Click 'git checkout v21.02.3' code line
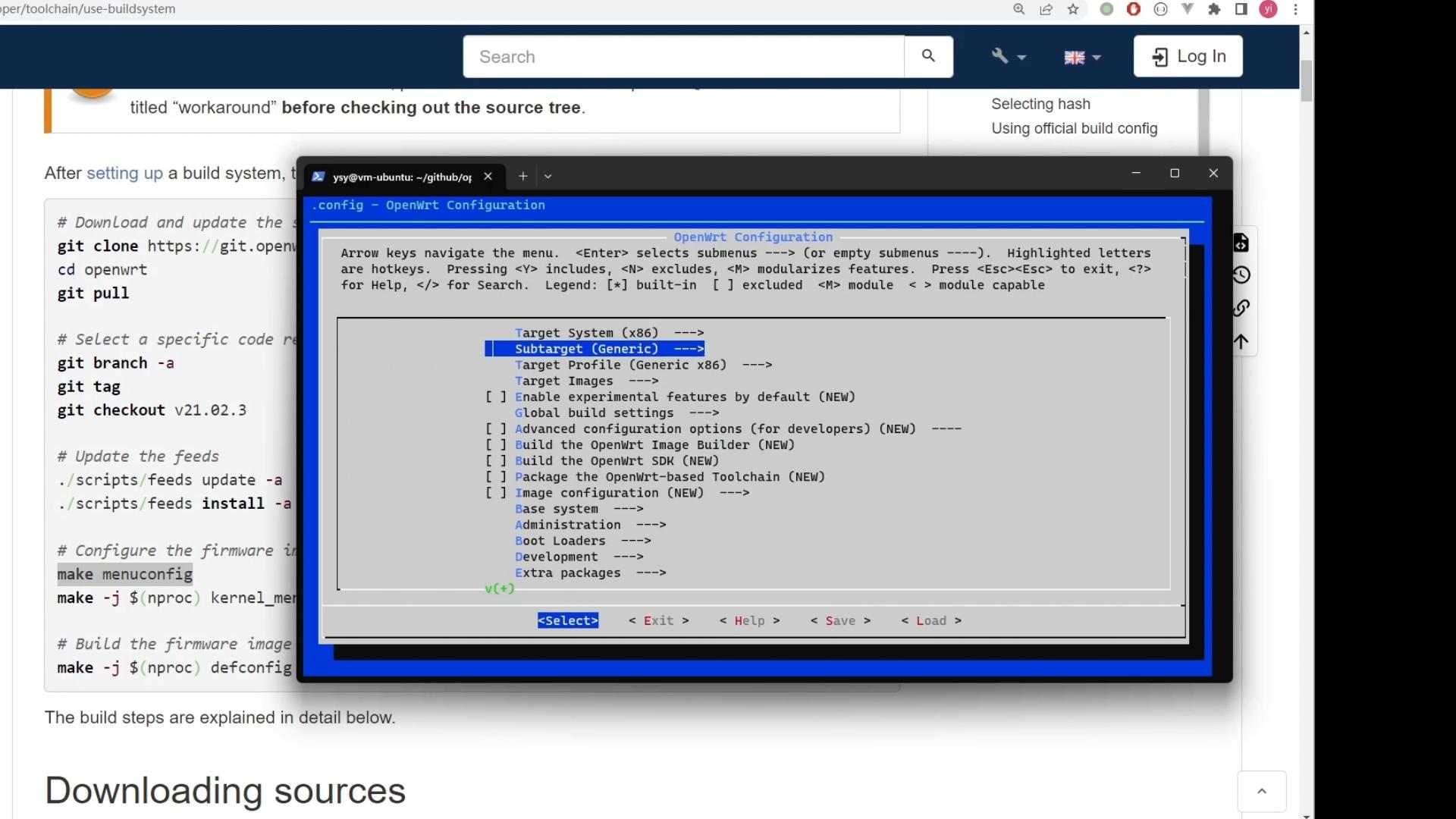 pos(152,410)
